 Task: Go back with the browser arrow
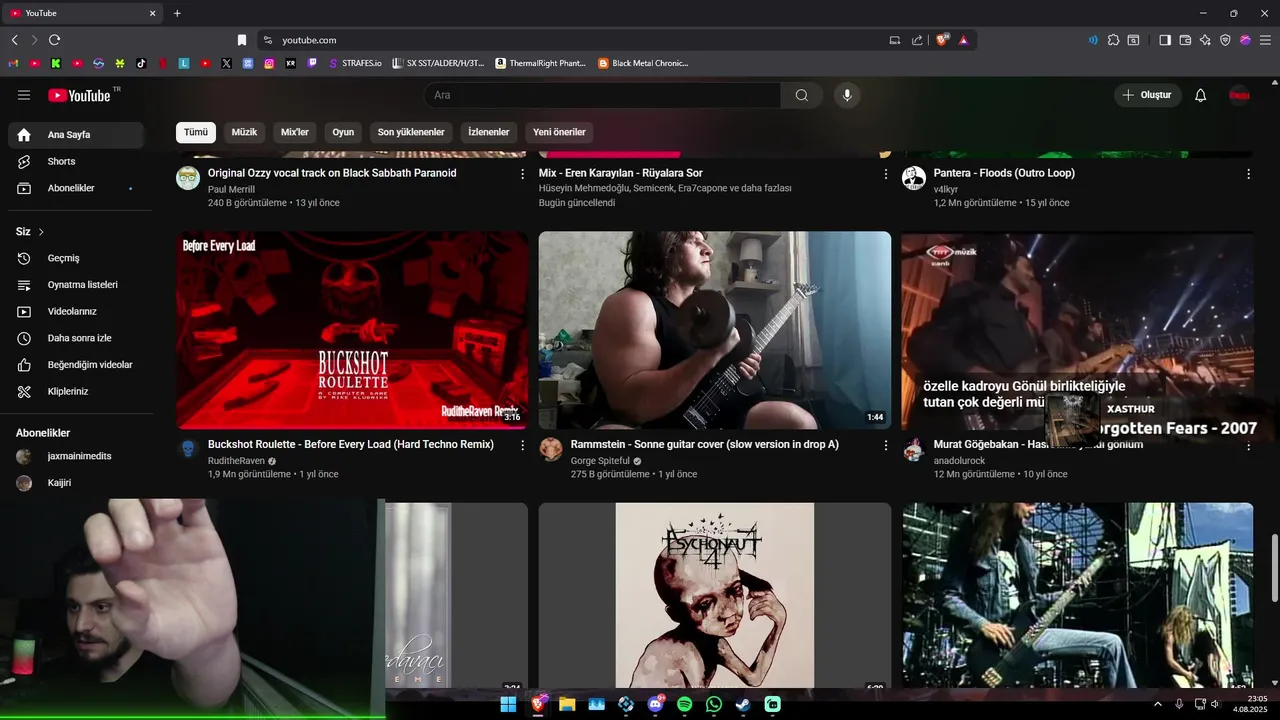[x=14, y=40]
